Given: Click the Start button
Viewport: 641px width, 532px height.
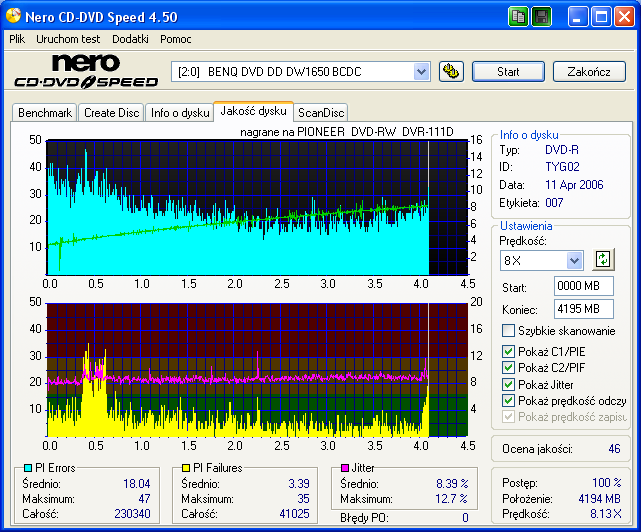Looking at the screenshot, I should (508, 72).
